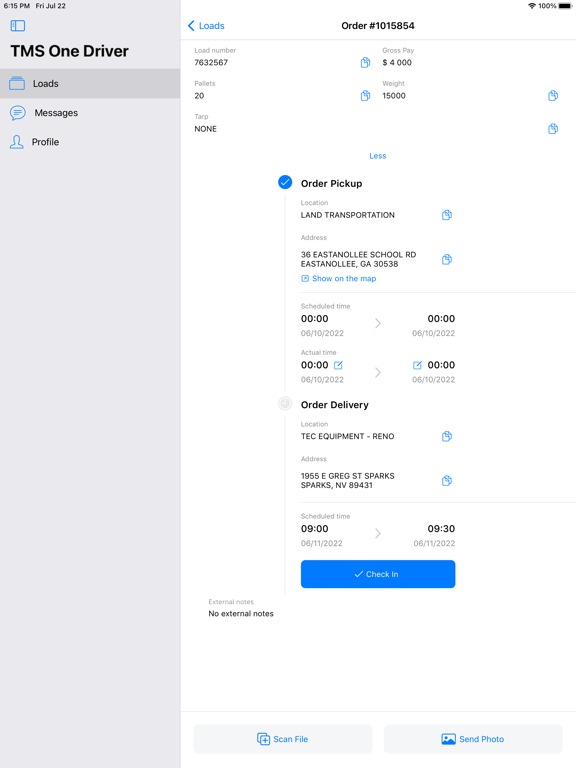Click the battery status icon
Image resolution: width=576 pixels, height=768 pixels.
(x=565, y=6)
